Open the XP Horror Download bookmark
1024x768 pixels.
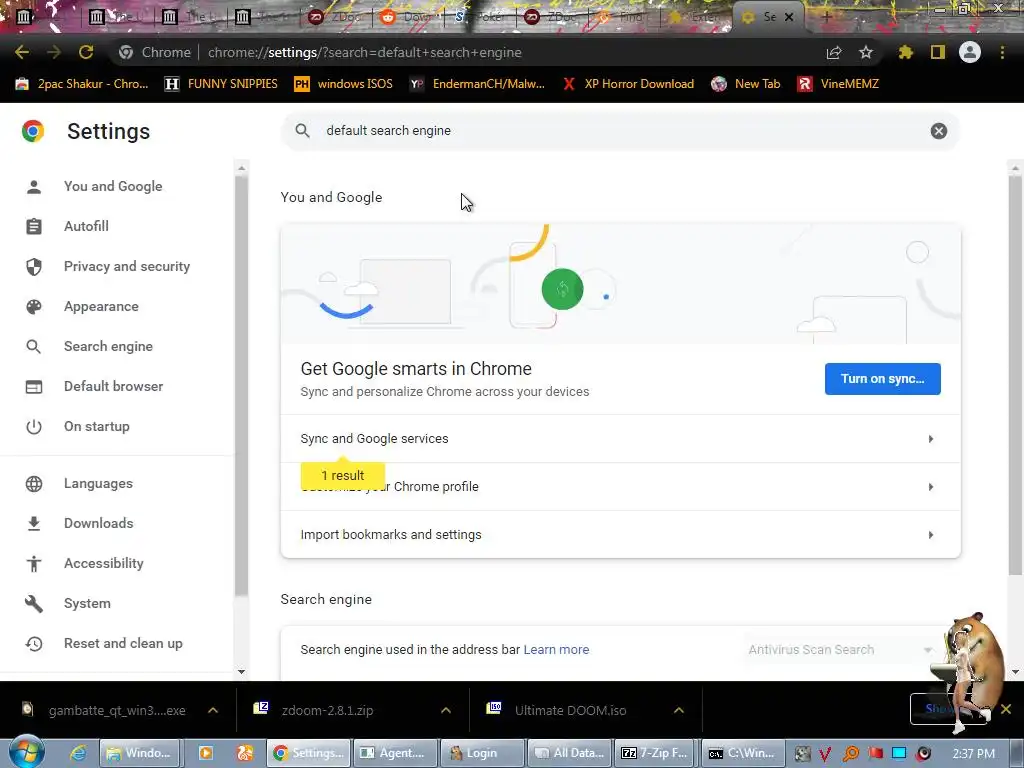[628, 84]
